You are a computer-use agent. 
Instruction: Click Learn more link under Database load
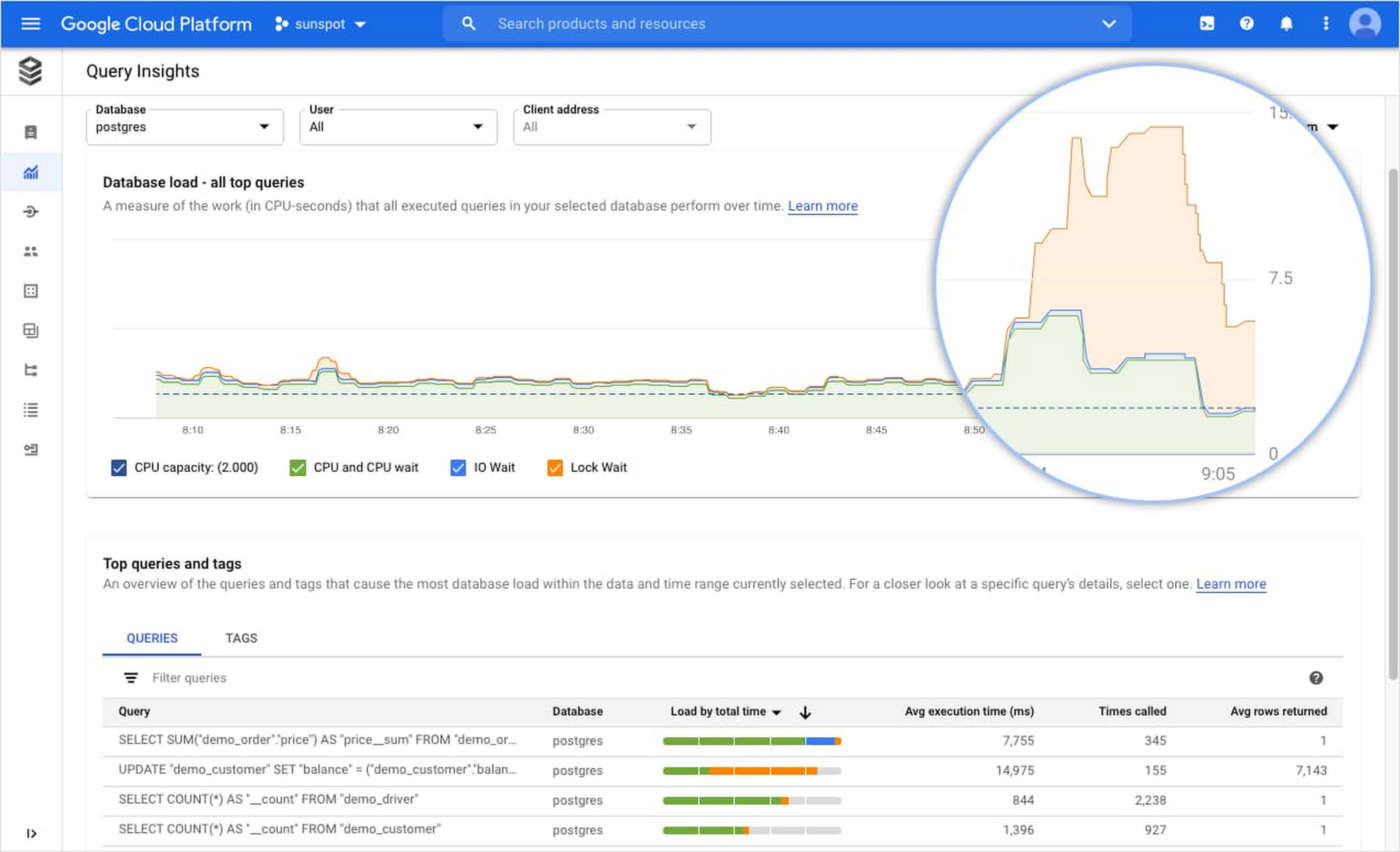[x=822, y=206]
